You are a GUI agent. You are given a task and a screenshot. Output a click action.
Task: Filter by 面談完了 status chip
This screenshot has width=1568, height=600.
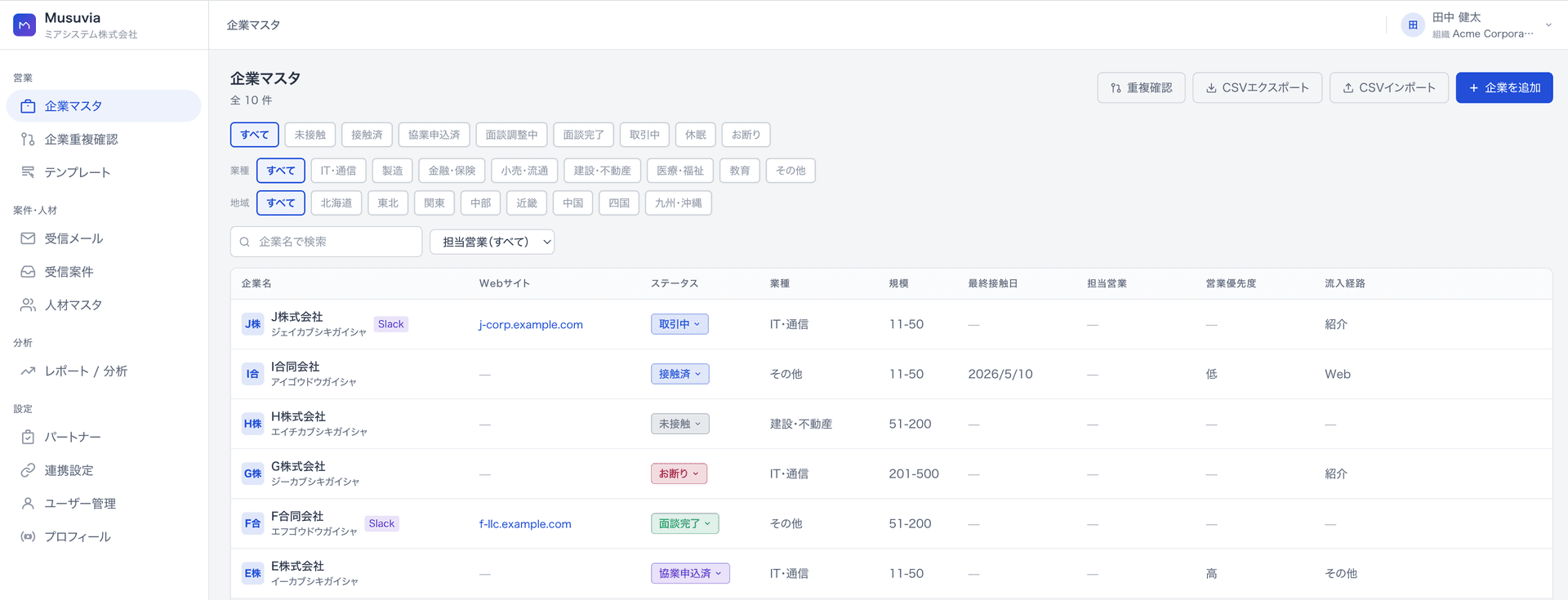[x=583, y=135]
